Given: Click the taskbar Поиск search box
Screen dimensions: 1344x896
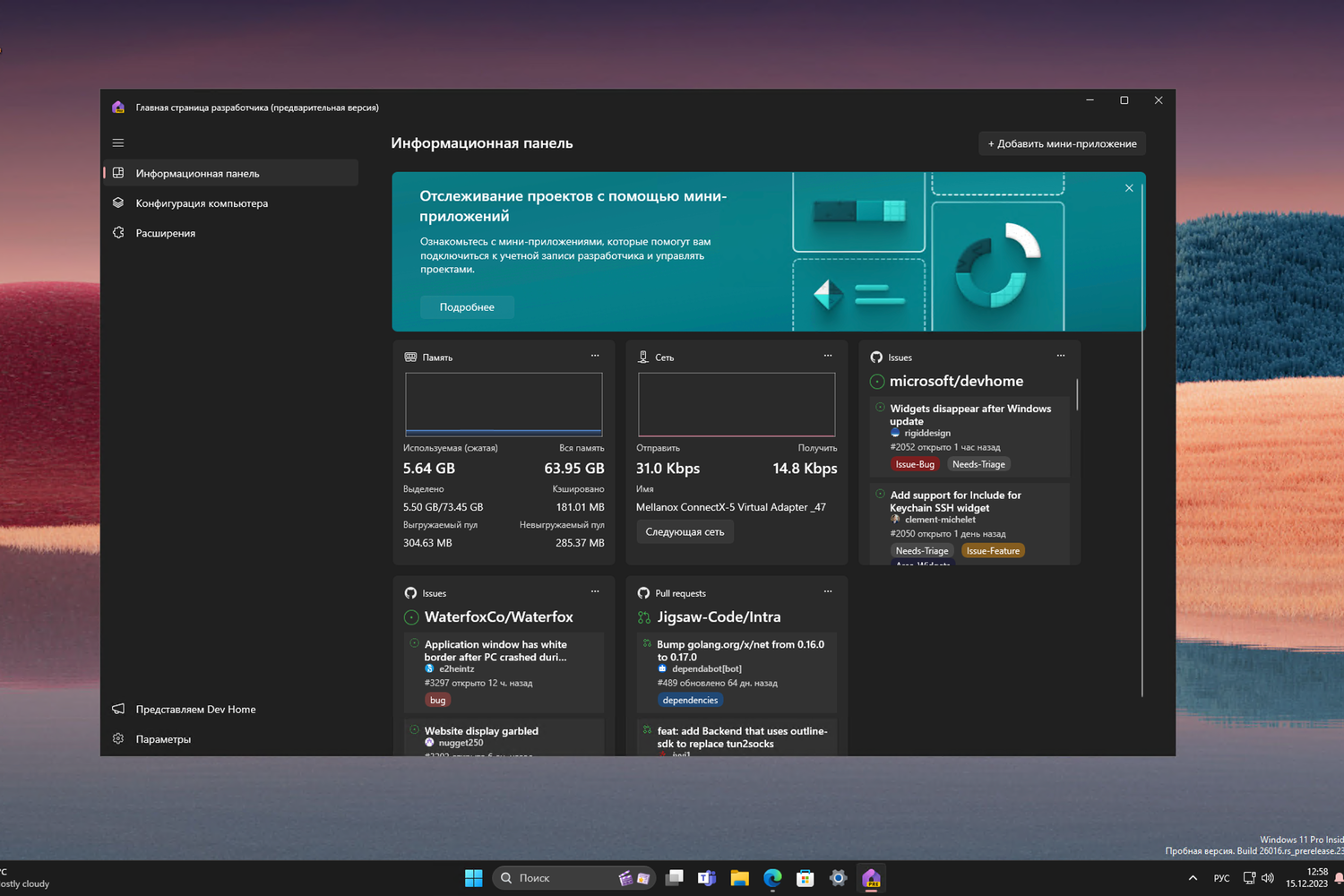Looking at the screenshot, I should coord(573,878).
